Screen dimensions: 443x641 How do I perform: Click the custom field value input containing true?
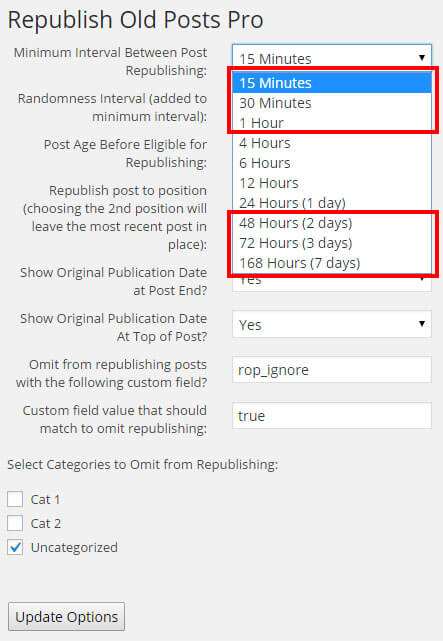(332, 415)
